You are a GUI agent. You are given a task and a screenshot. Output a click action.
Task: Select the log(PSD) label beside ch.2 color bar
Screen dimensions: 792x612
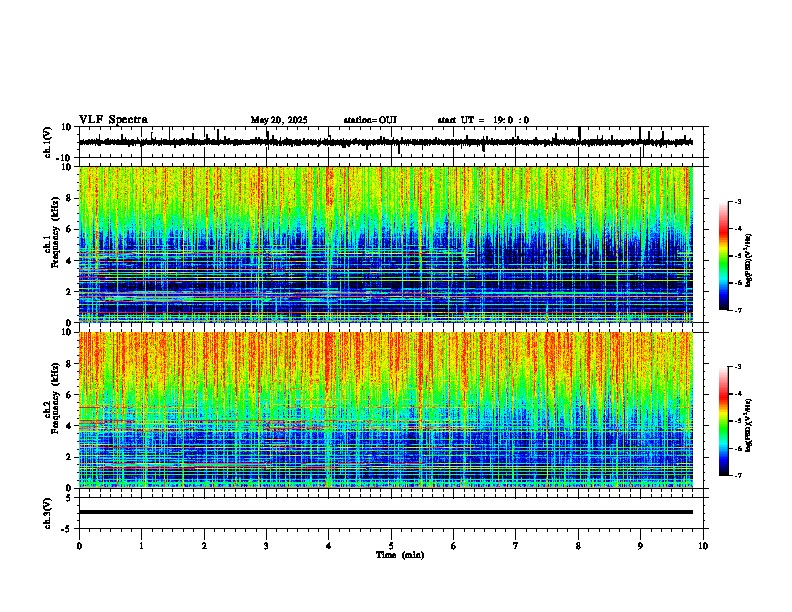coord(748,425)
